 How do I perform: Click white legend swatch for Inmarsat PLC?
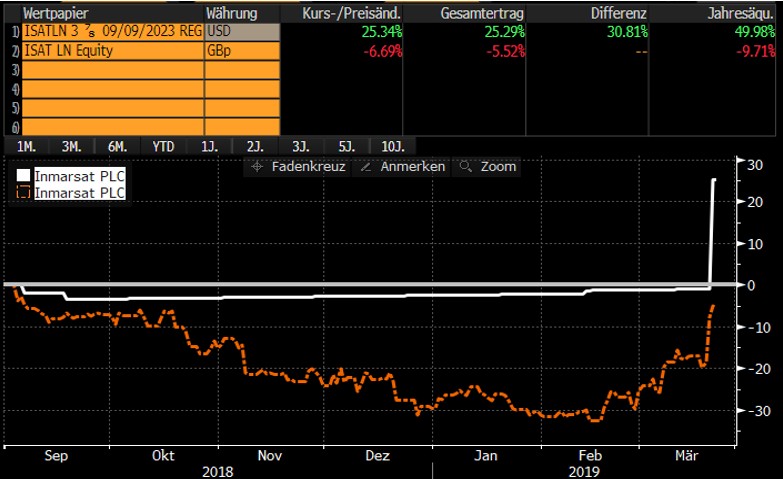pos(24,178)
